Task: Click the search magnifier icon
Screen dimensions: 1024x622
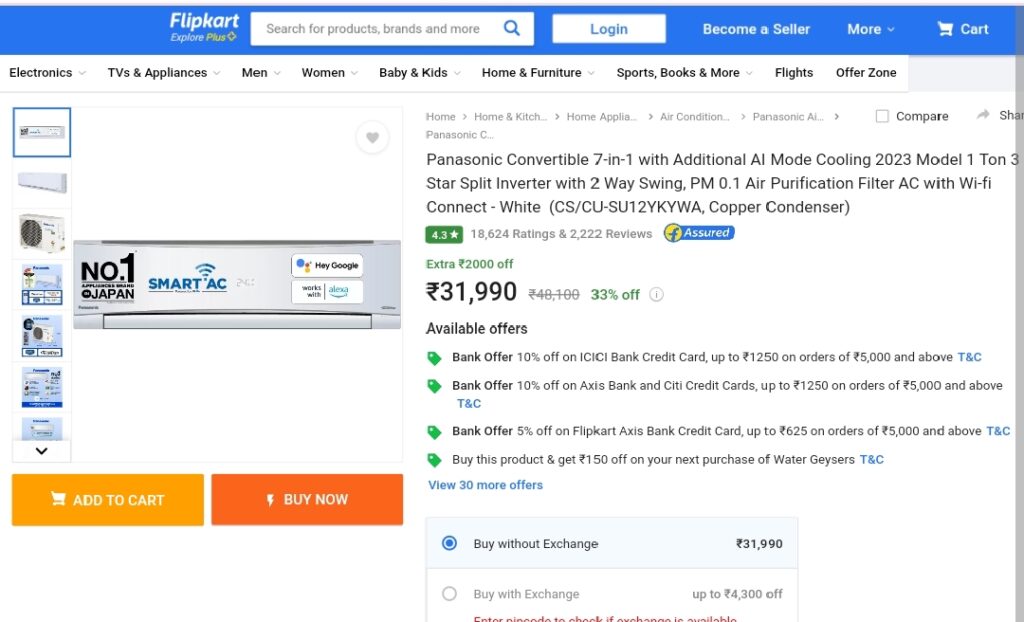Action: [x=512, y=28]
